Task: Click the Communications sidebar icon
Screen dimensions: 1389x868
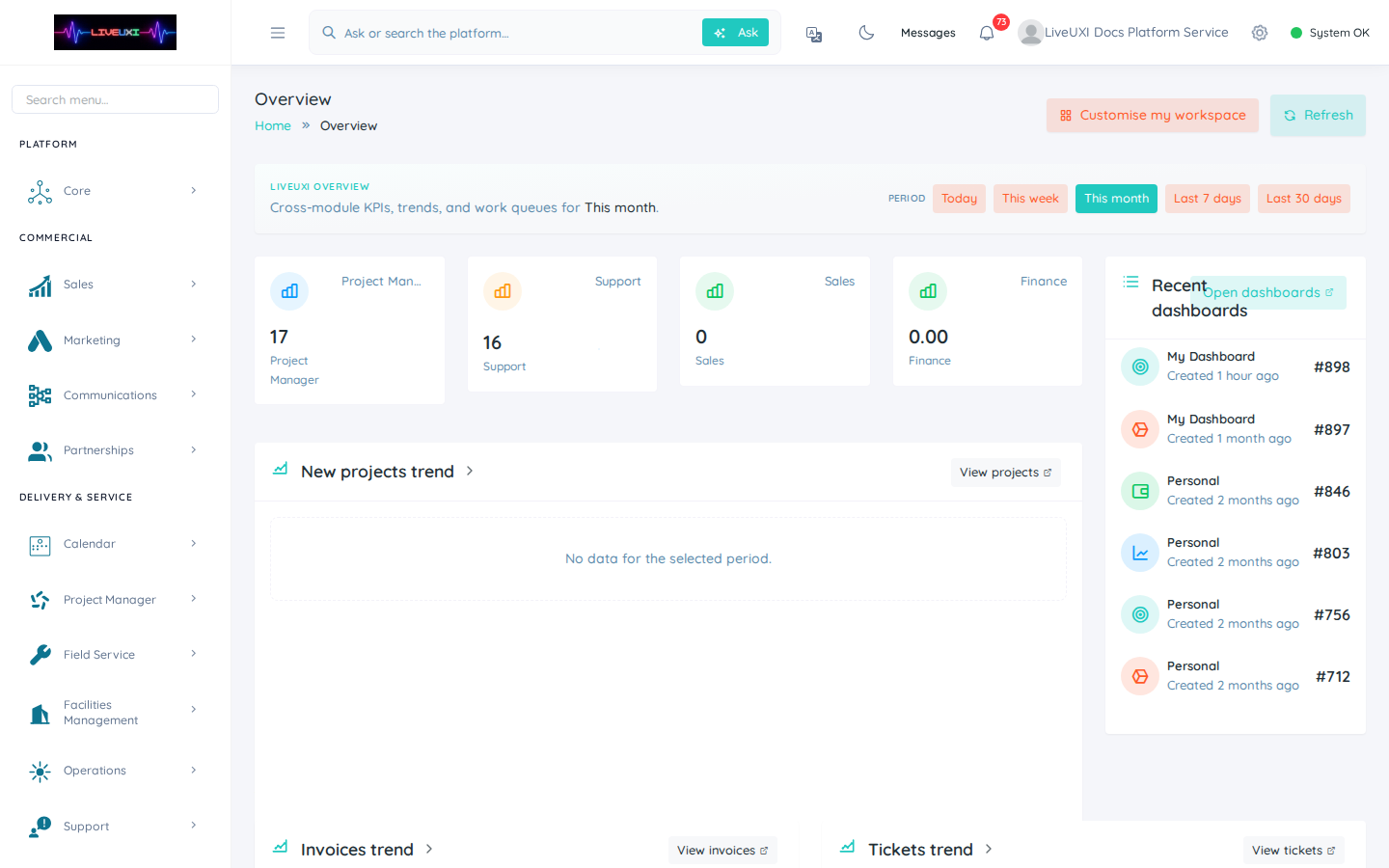Action: pos(40,395)
